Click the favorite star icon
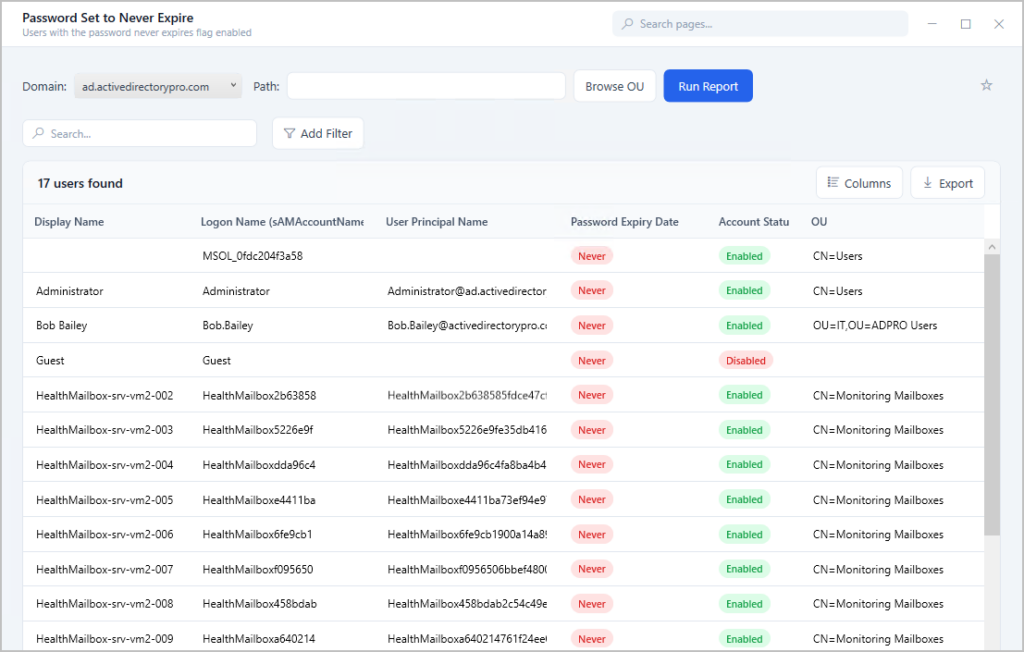This screenshot has width=1024, height=652. [986, 86]
